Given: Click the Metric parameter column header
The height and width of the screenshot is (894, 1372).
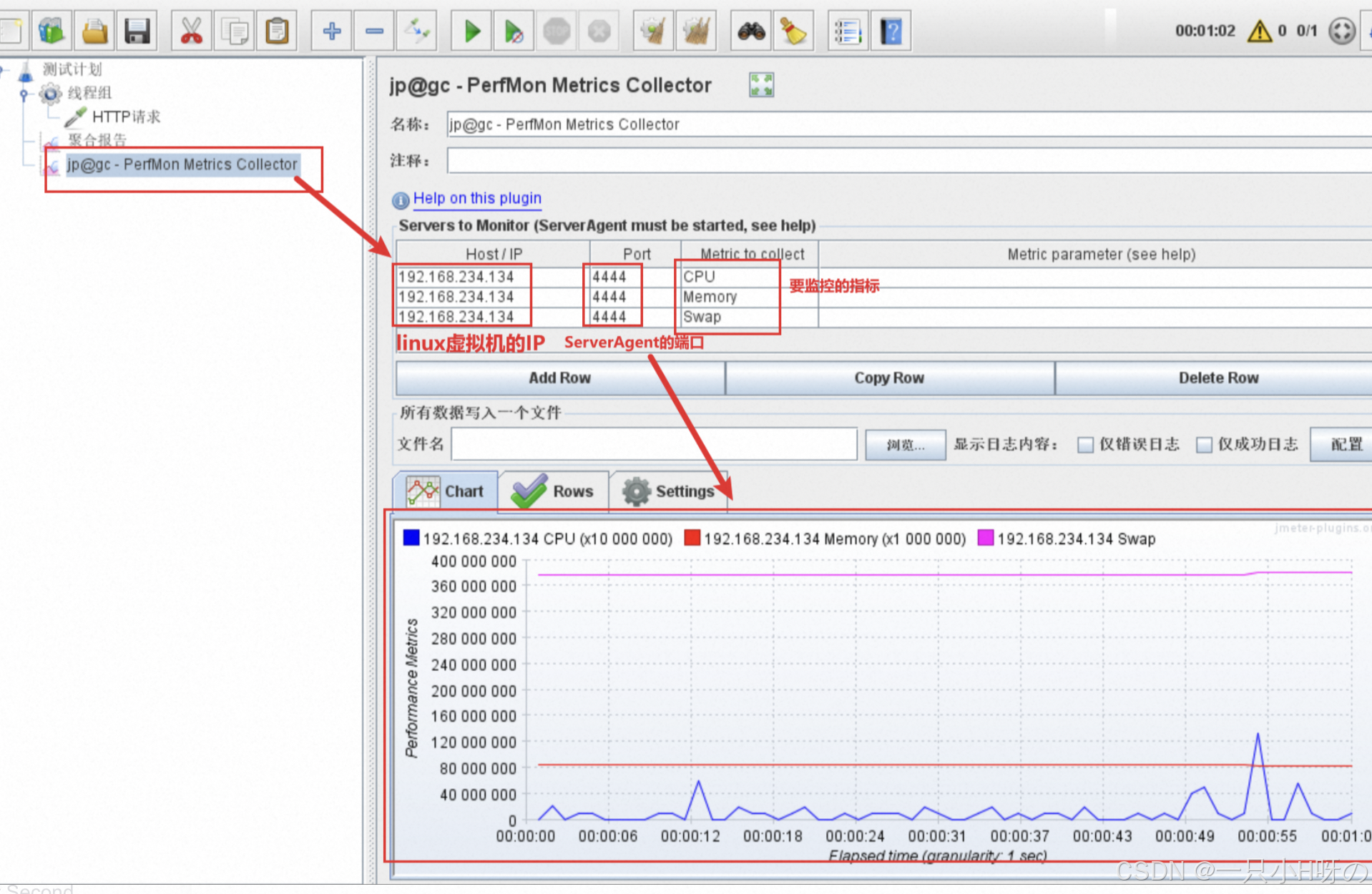Looking at the screenshot, I should click(1096, 254).
